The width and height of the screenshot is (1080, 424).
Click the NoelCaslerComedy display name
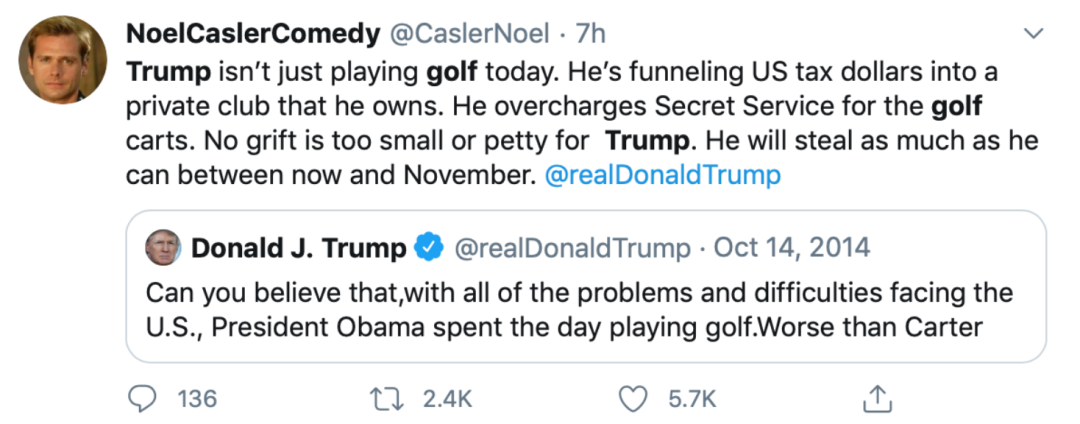point(252,33)
